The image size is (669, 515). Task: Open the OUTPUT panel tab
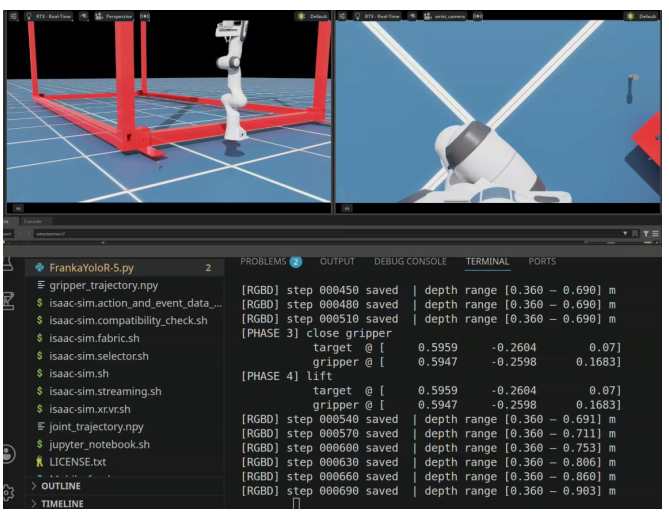coord(337,262)
